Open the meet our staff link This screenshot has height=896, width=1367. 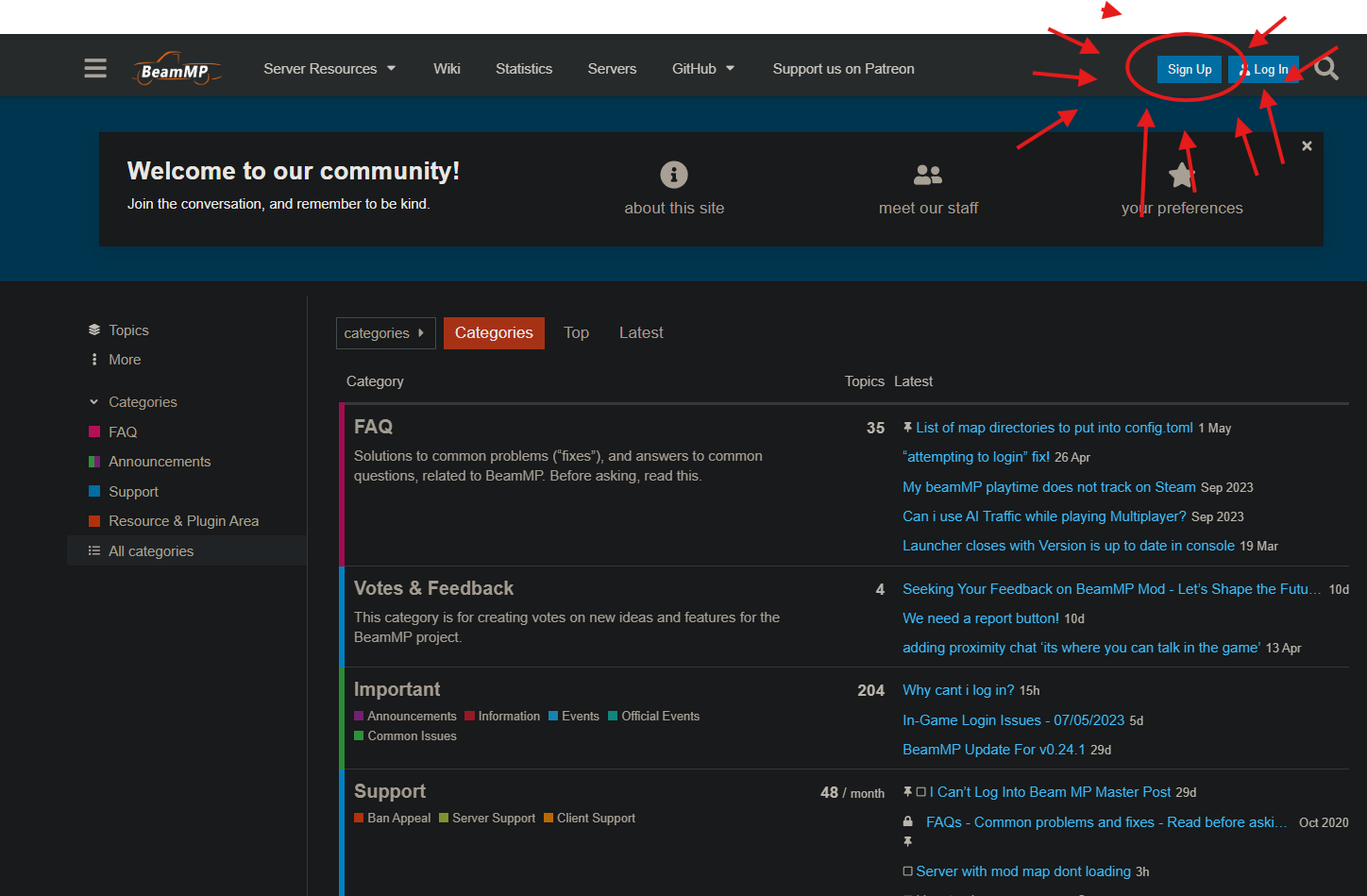[928, 209]
